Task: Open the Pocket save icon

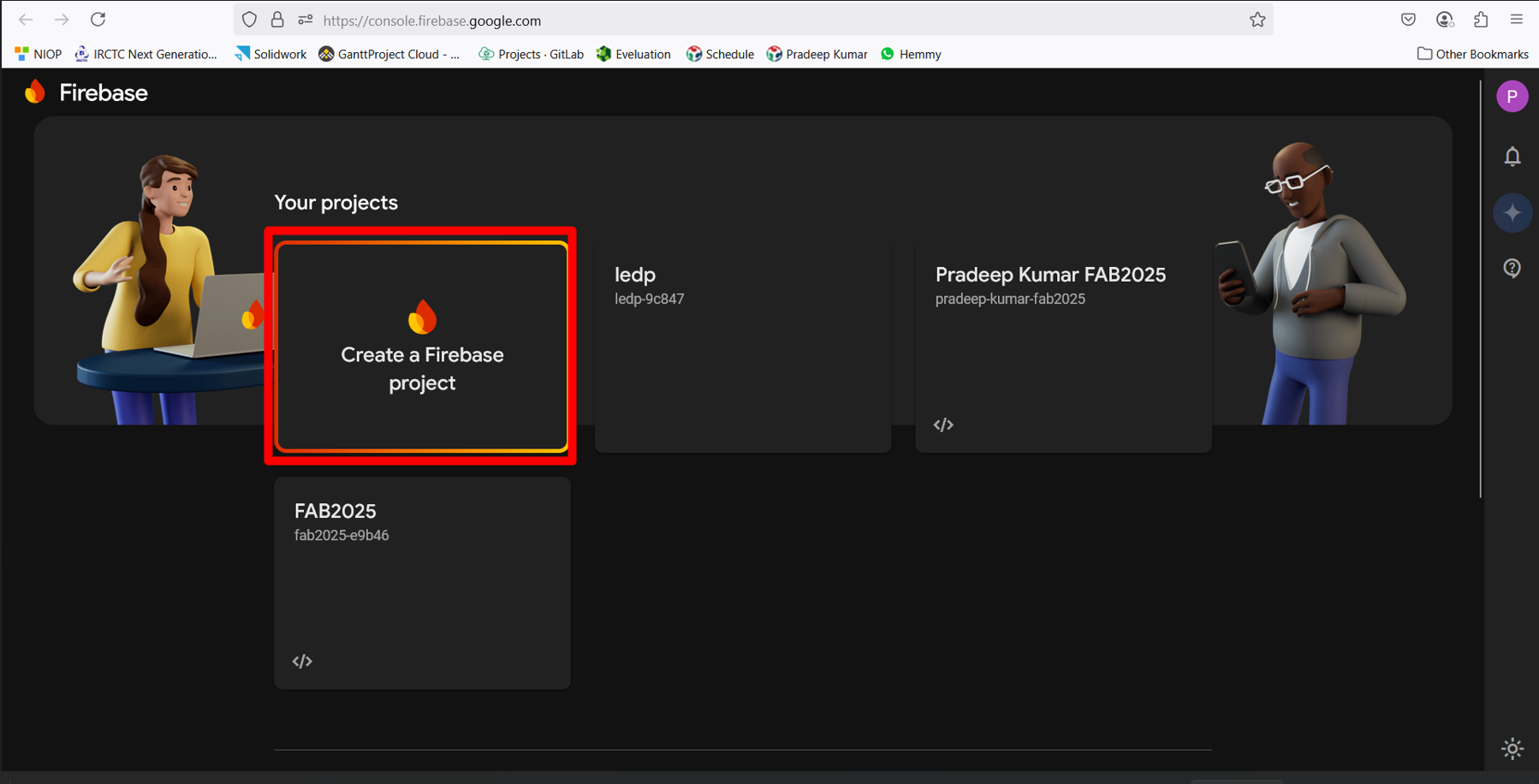Action: click(x=1408, y=20)
